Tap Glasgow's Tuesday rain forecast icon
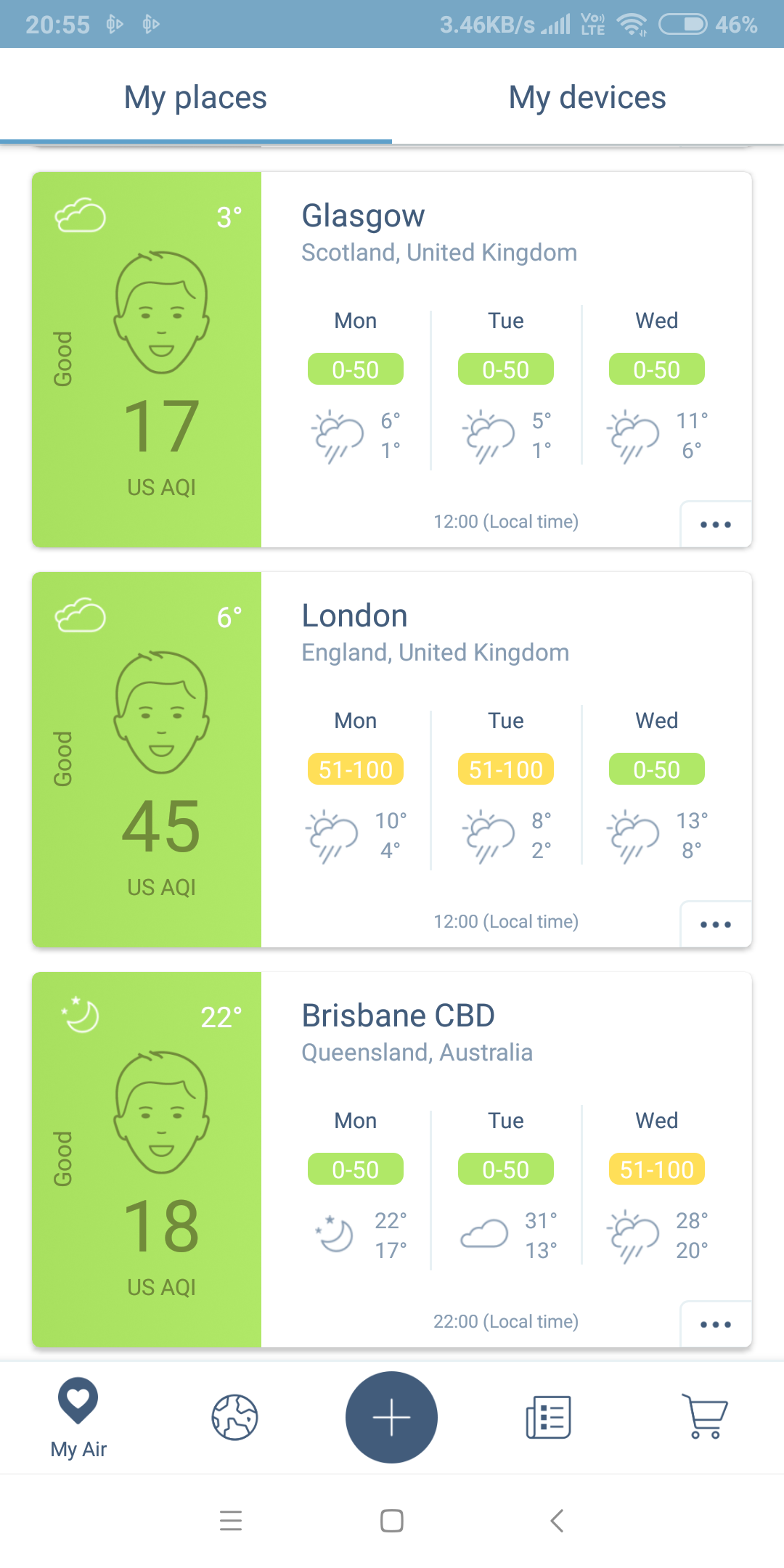The image size is (784, 1568). click(x=488, y=436)
